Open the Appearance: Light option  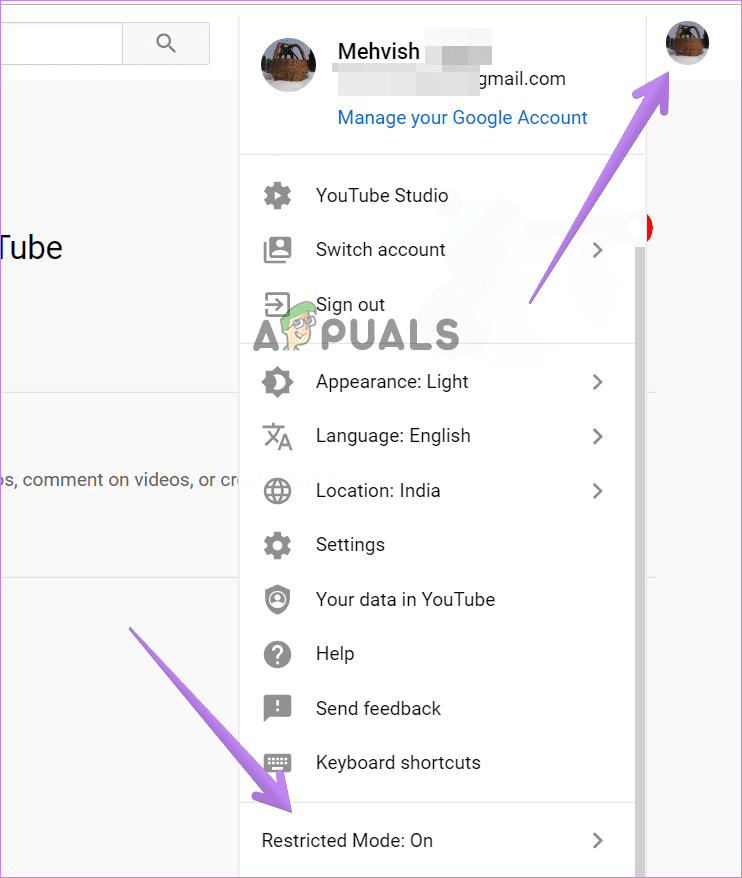tap(437, 382)
